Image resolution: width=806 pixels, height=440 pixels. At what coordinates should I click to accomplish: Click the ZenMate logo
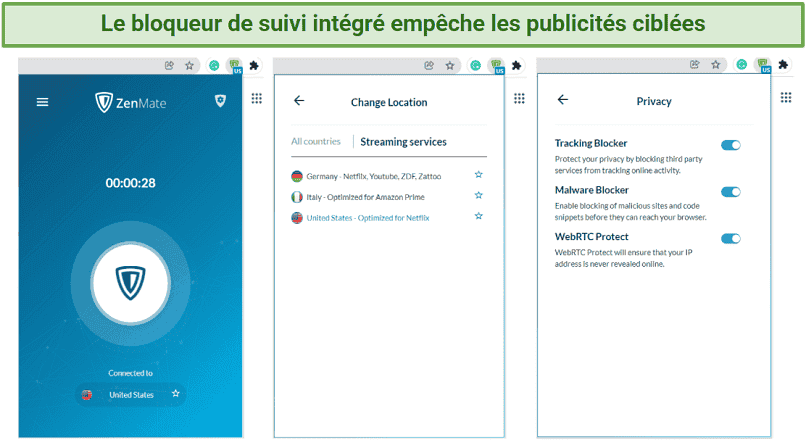(131, 103)
